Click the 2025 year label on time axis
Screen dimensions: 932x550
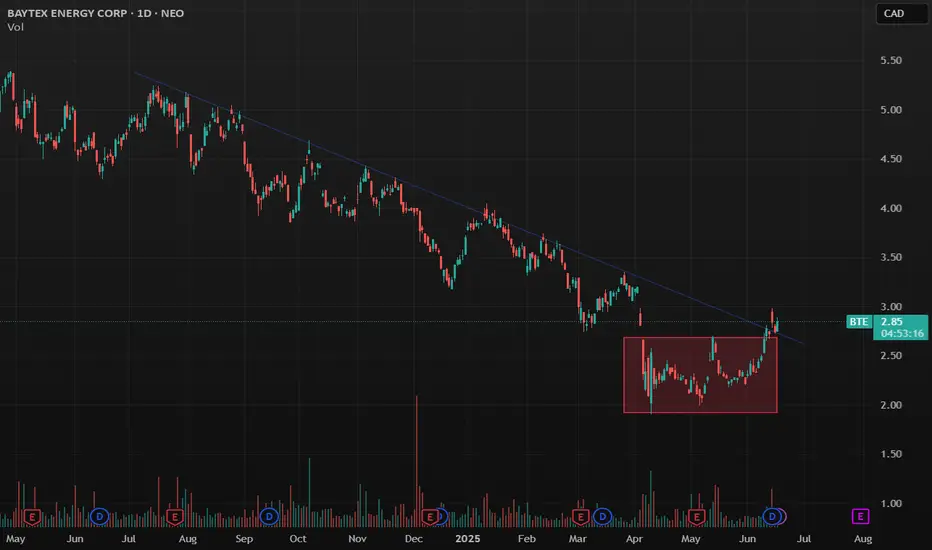point(467,539)
